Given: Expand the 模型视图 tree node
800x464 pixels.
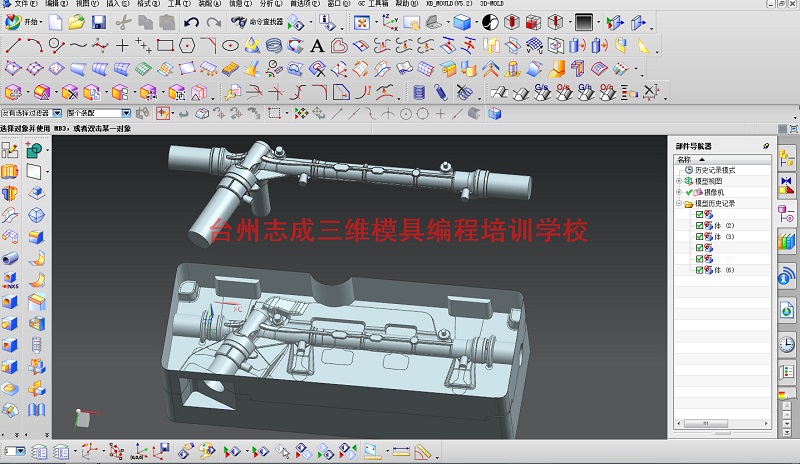Looking at the screenshot, I should (679, 181).
